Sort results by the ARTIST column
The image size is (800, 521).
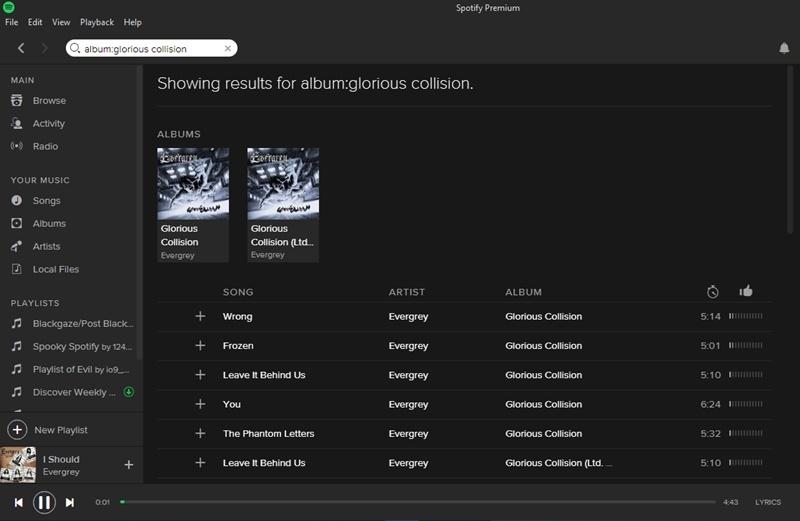pos(406,292)
